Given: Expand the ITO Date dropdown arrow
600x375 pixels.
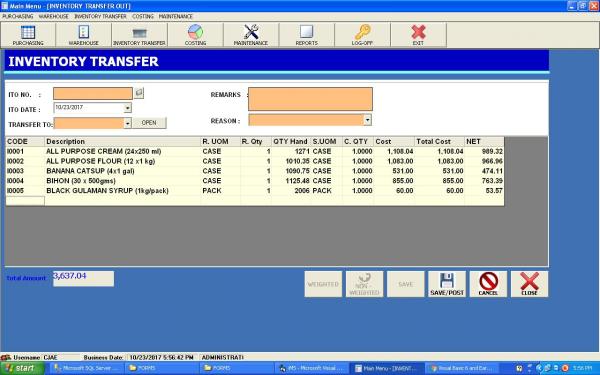Looking at the screenshot, I should [128, 108].
